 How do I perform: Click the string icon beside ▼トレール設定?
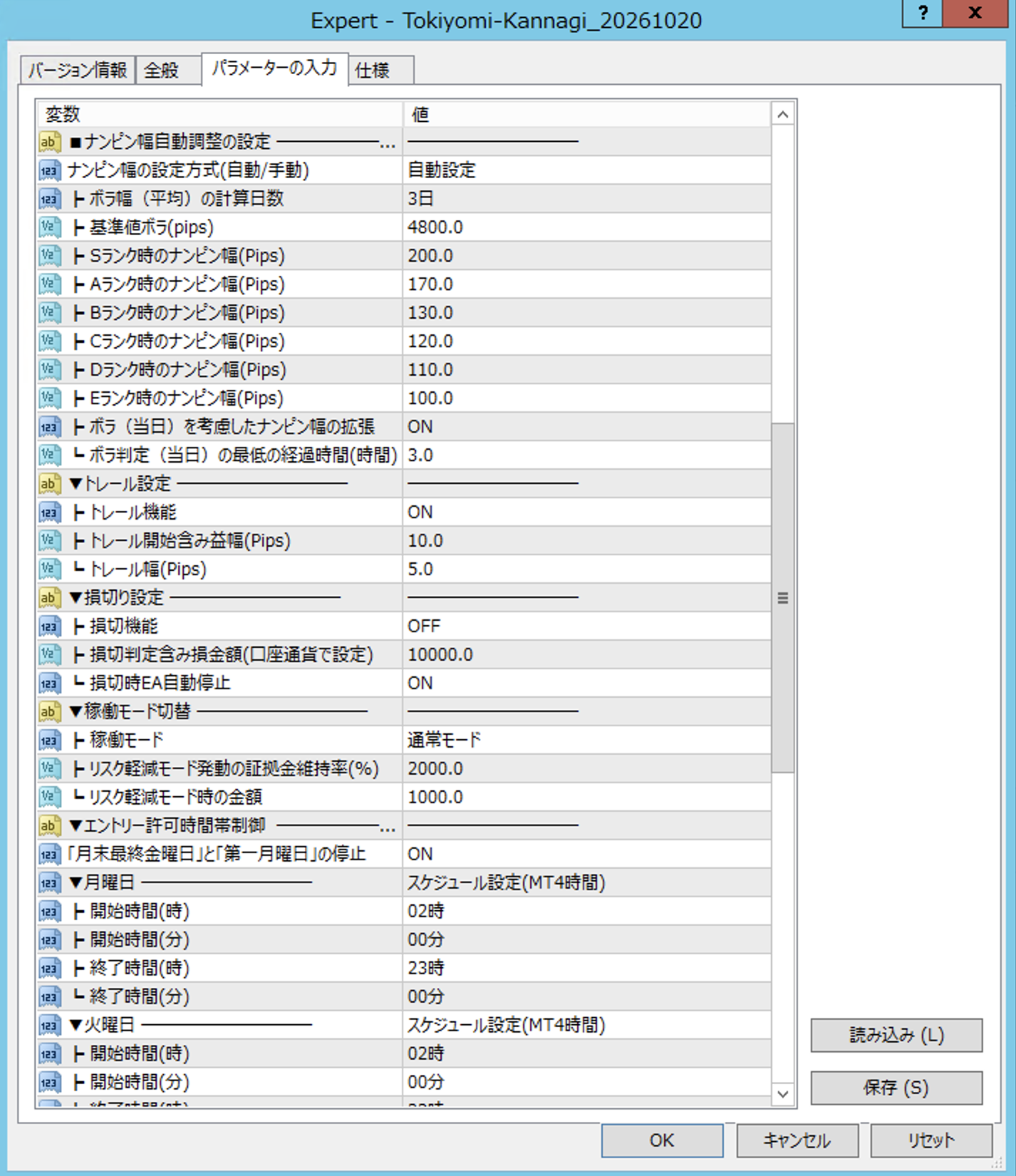click(x=48, y=484)
